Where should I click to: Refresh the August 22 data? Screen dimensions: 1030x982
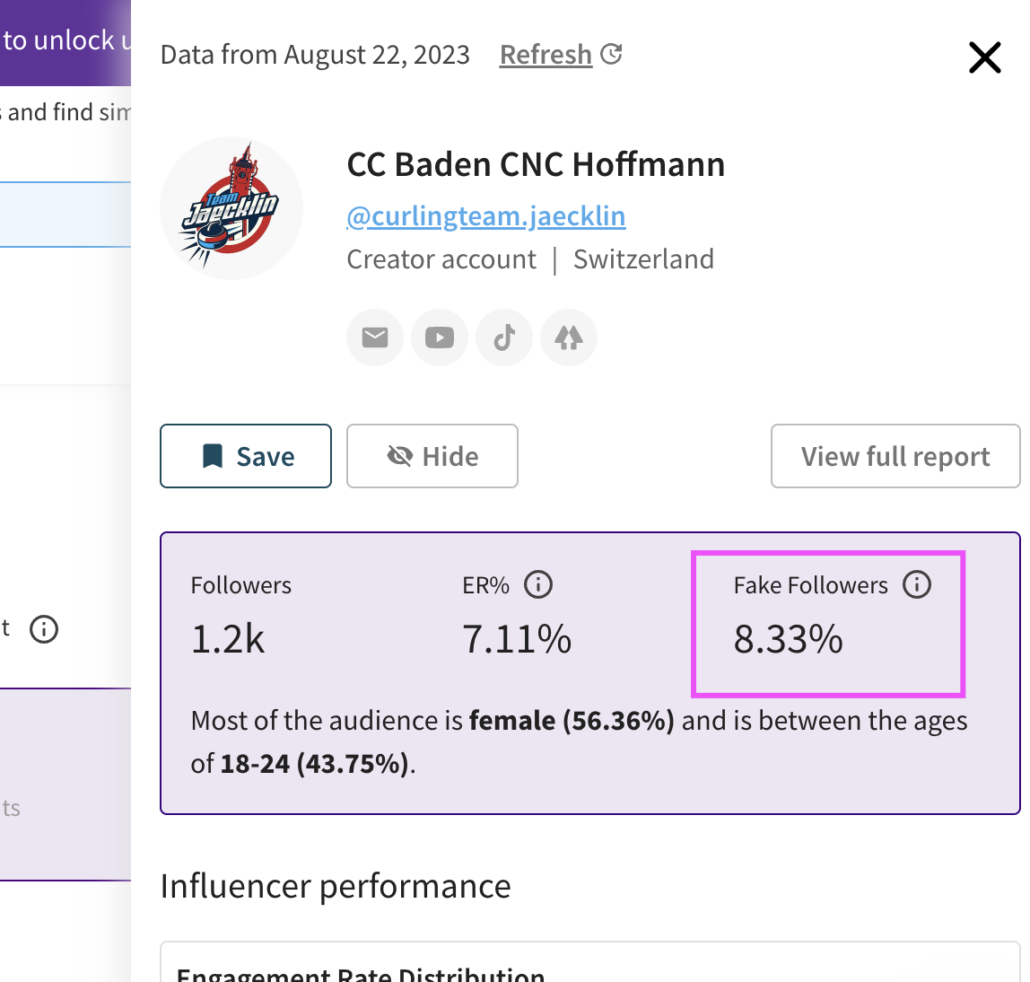tap(546, 55)
